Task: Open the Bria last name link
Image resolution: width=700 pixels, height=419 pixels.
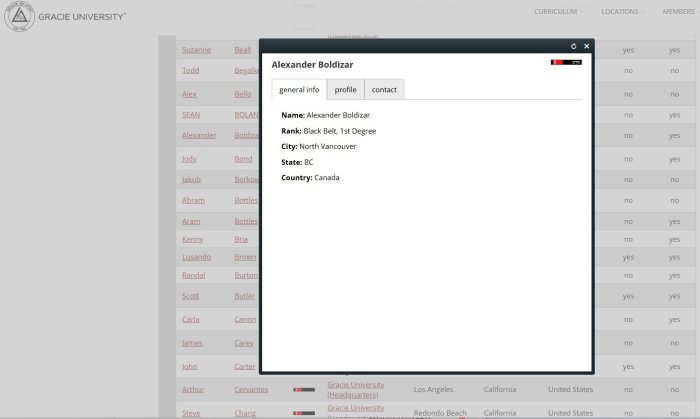Action: click(241, 239)
